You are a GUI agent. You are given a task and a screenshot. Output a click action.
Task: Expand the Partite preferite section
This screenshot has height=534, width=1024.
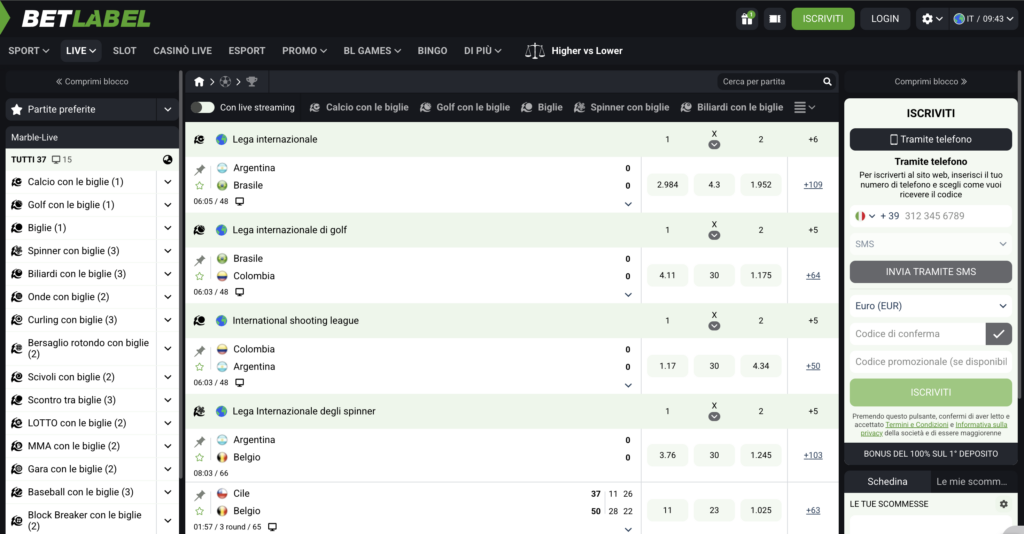168,110
